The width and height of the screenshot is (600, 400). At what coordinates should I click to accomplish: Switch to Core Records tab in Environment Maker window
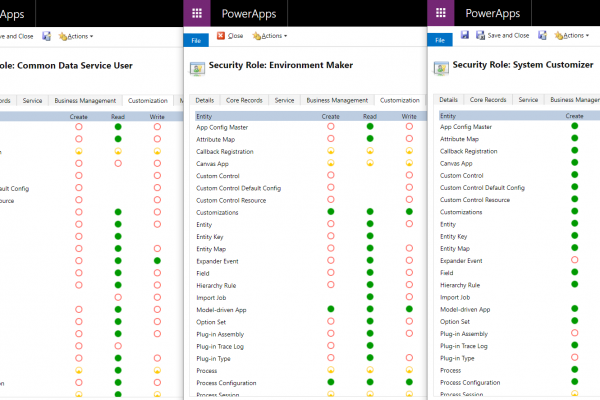(244, 100)
